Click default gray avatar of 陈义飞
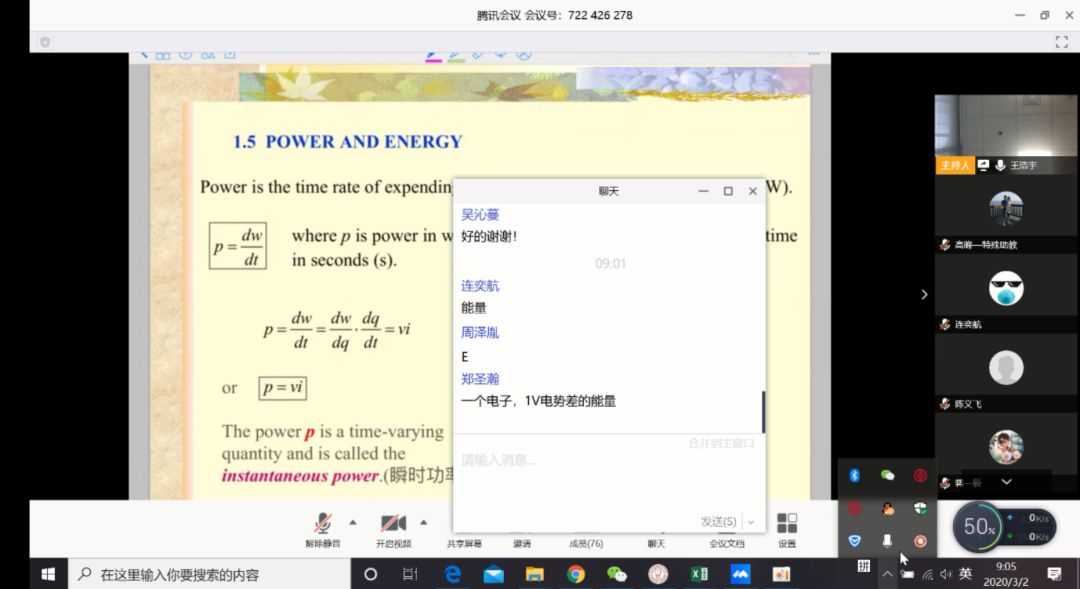Screen dimensions: 1080x589 coord(1006,368)
